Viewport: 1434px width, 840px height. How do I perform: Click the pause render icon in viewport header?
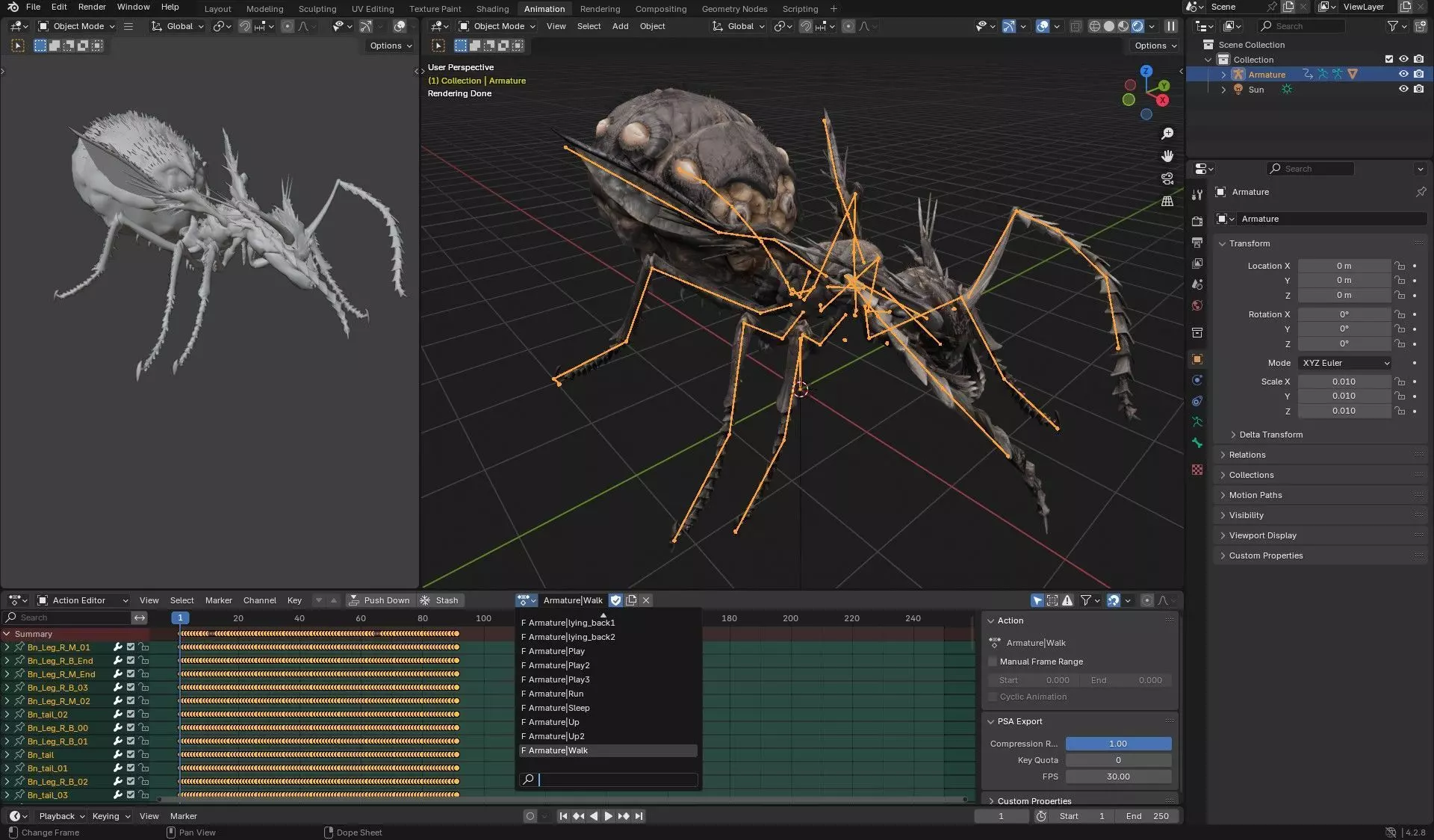(1171, 26)
